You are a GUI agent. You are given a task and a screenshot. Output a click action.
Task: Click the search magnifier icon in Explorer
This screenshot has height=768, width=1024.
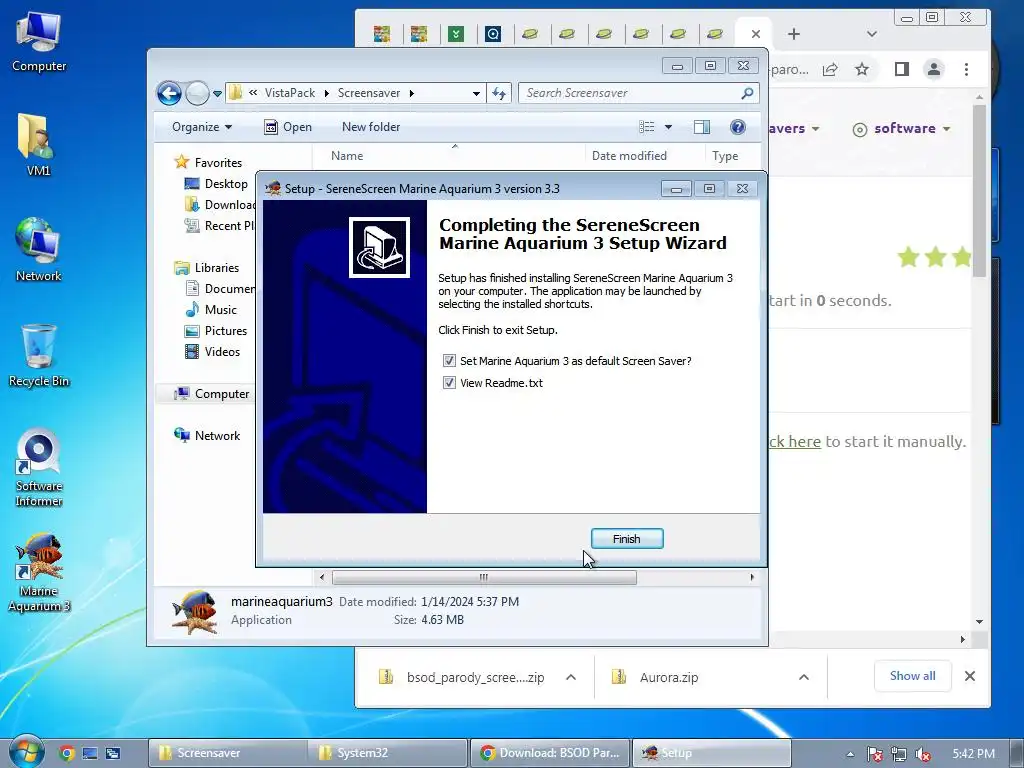(747, 93)
